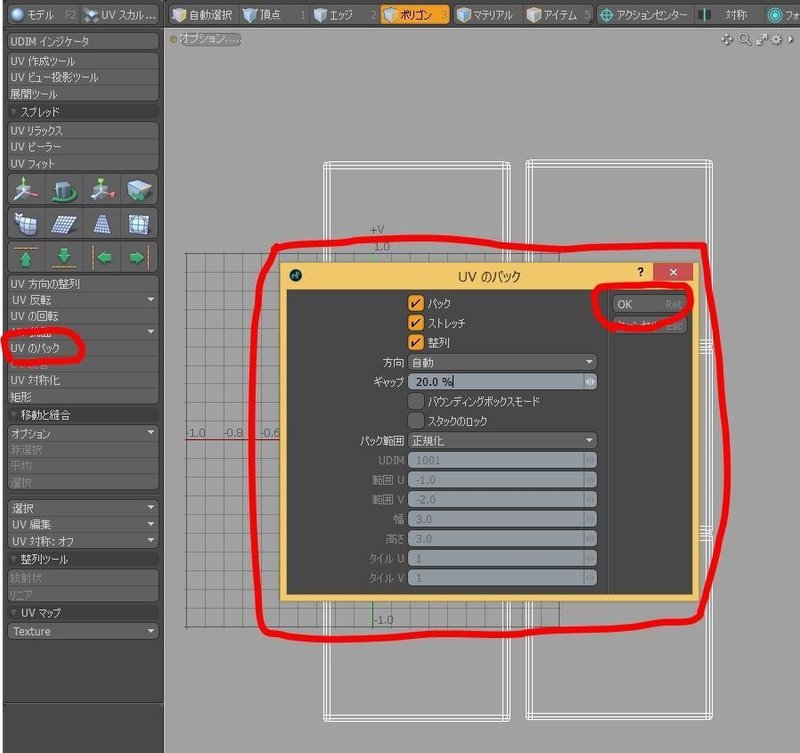800x753 pixels.
Task: Click the UV ピーラー button
Action: 83,147
